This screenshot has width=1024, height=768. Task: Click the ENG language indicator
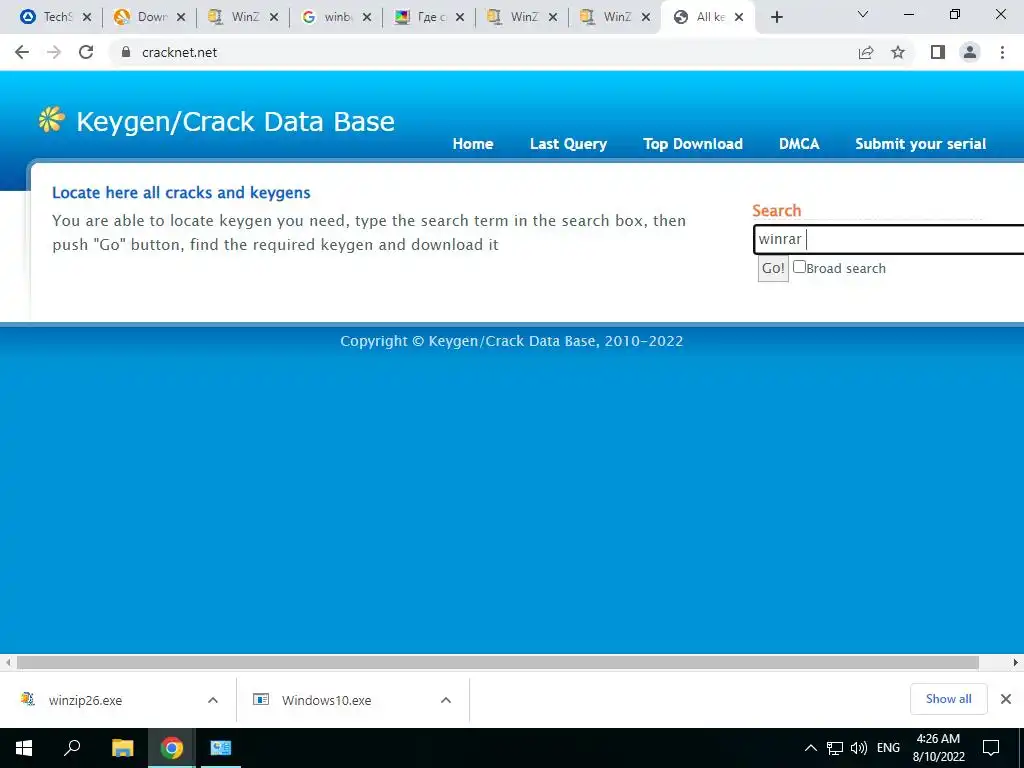tap(888, 748)
